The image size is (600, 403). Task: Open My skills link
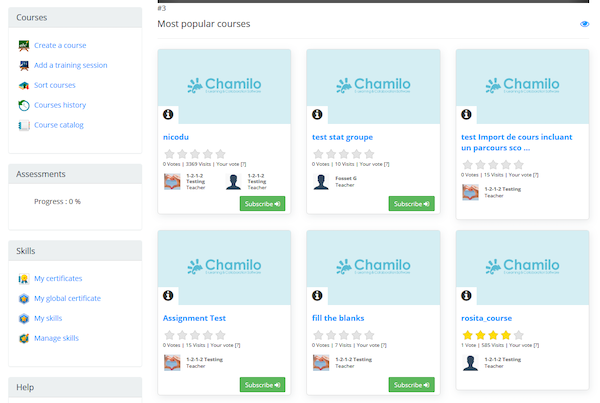(x=48, y=318)
